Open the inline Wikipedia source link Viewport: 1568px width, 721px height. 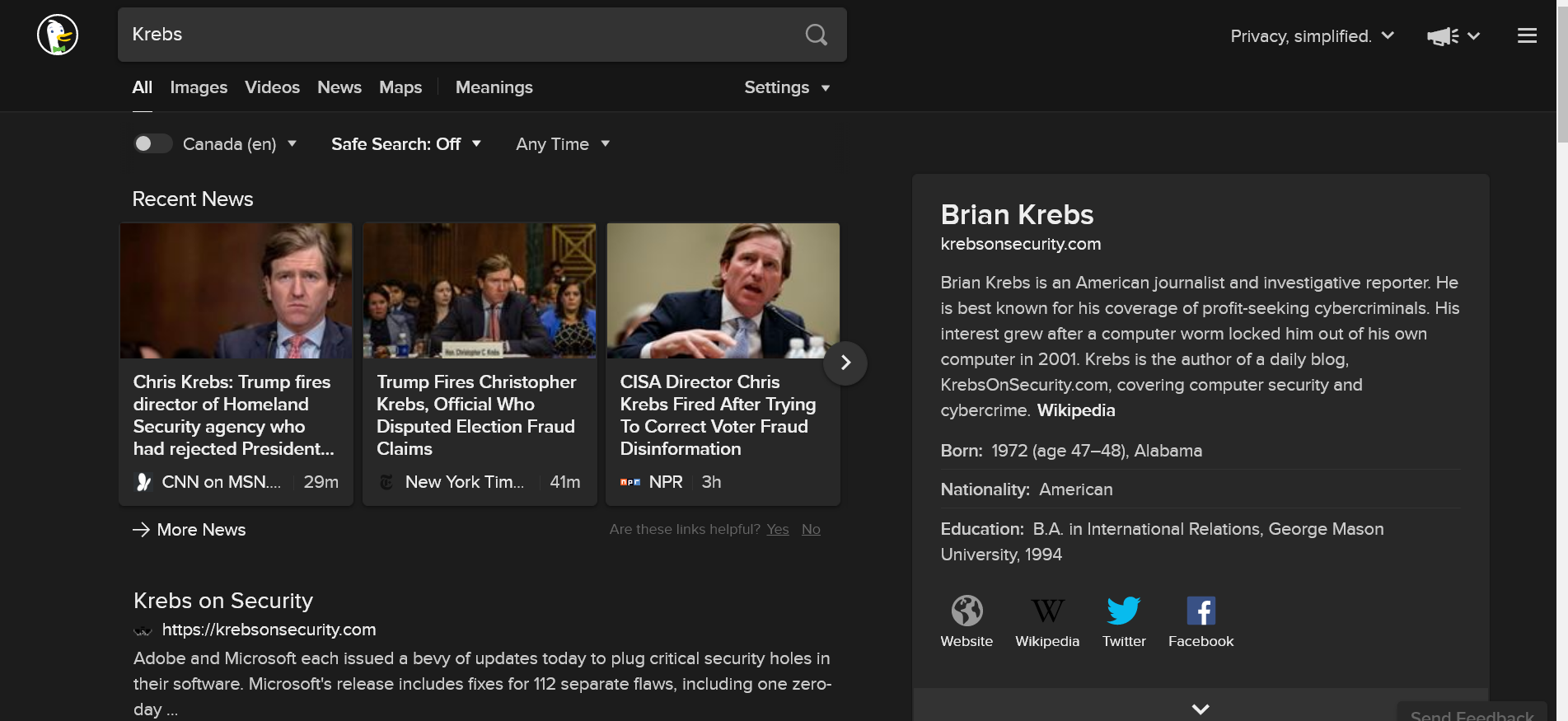click(1076, 410)
